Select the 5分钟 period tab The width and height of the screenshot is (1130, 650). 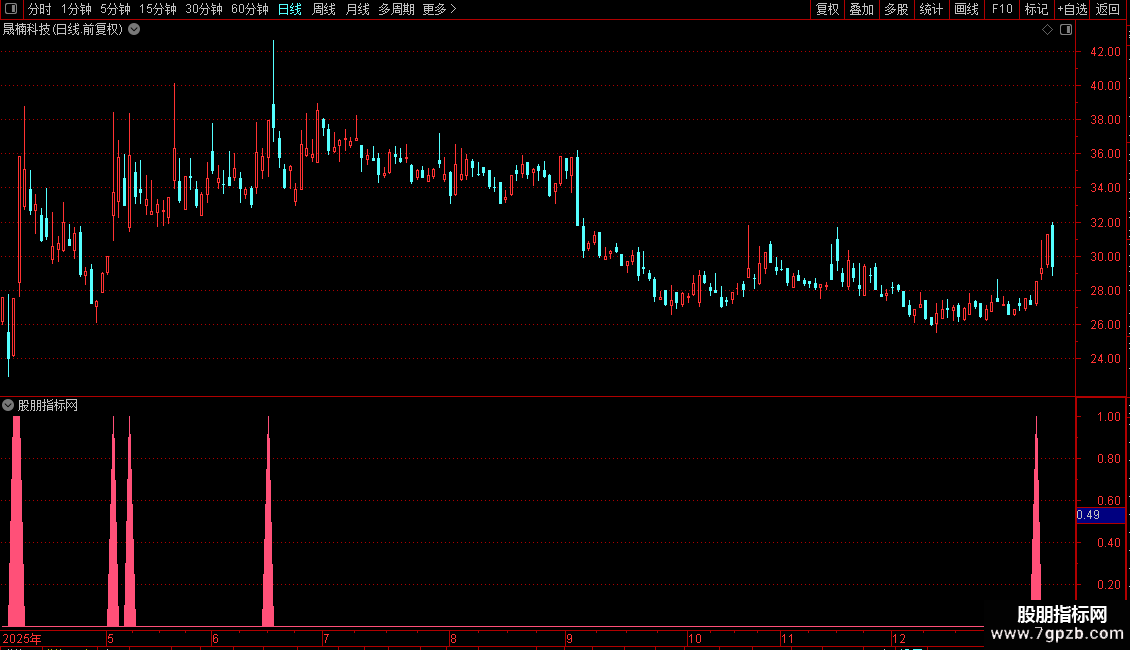[115, 9]
